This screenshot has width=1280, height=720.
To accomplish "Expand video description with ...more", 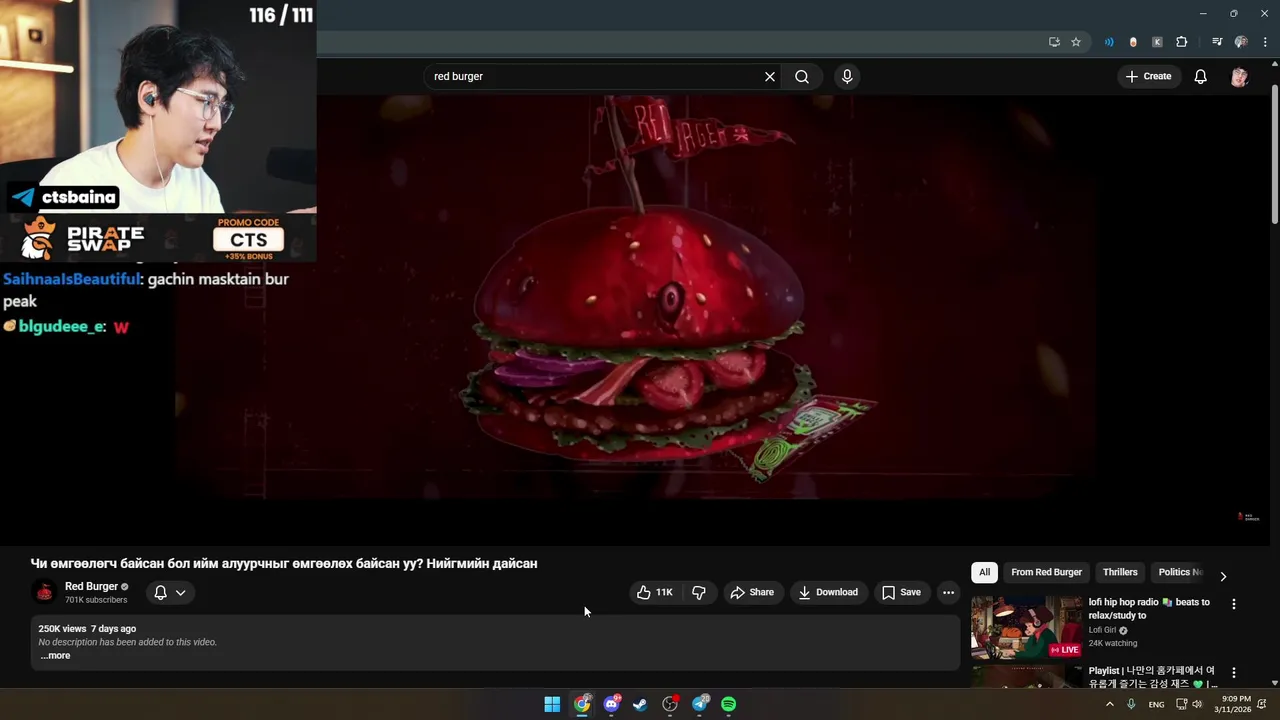I will click(55, 656).
